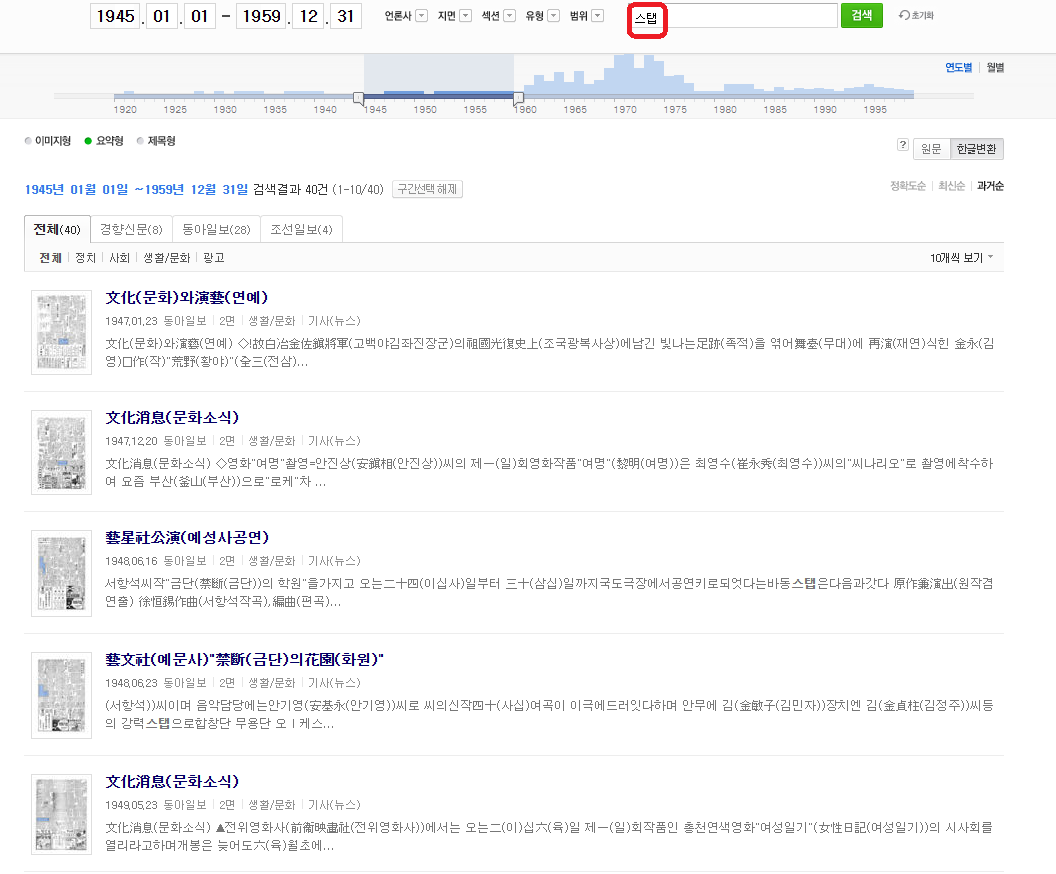The width and height of the screenshot is (1056, 874).
Task: Filter by 정치 category
Action: point(86,258)
